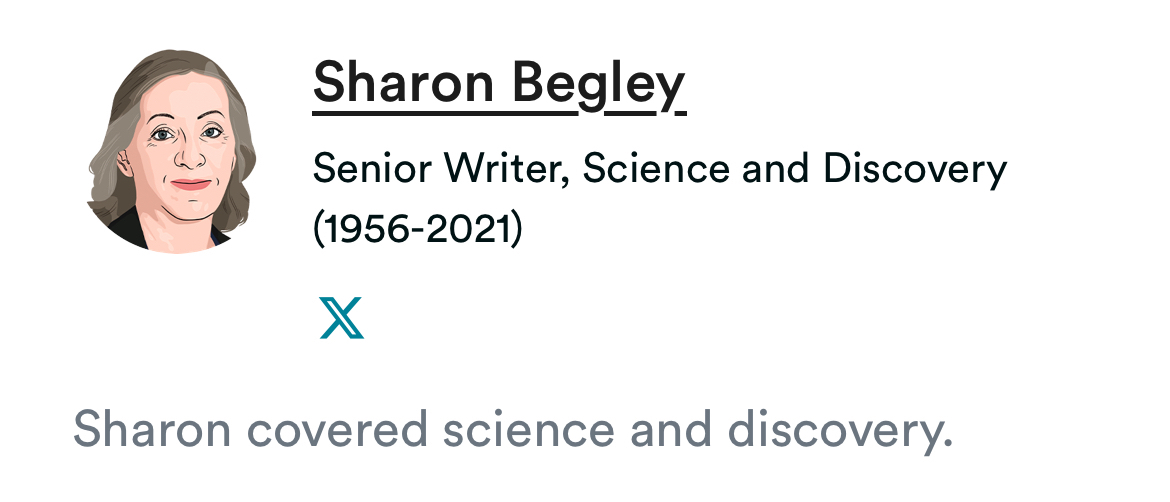Screen dimensions: 1170x502
Task: Click the "Senior Writer, Science and Discovery" title
Action: click(x=659, y=170)
